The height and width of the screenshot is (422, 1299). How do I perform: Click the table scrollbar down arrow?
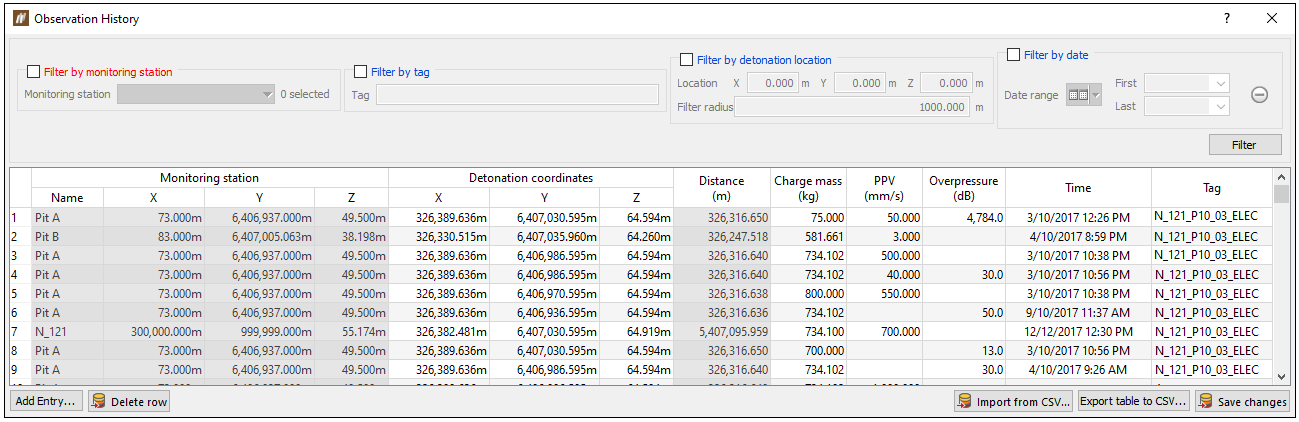click(x=1281, y=376)
